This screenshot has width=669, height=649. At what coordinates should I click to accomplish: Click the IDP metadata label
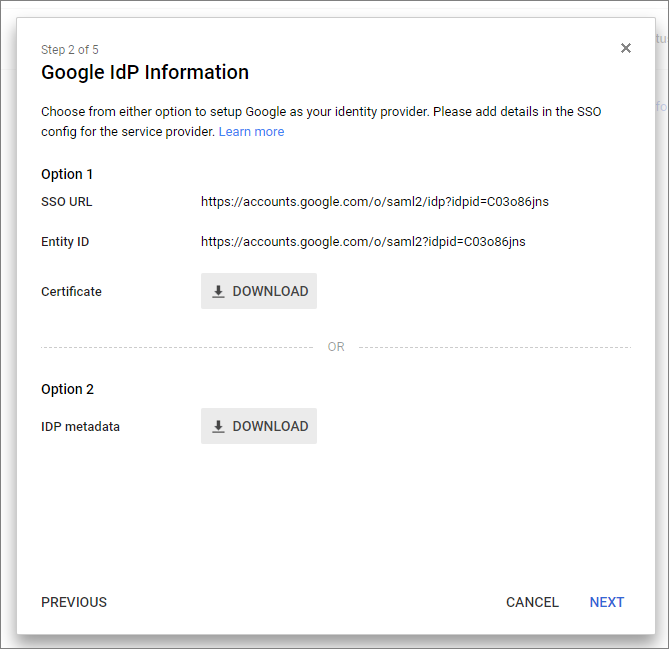tap(80, 426)
